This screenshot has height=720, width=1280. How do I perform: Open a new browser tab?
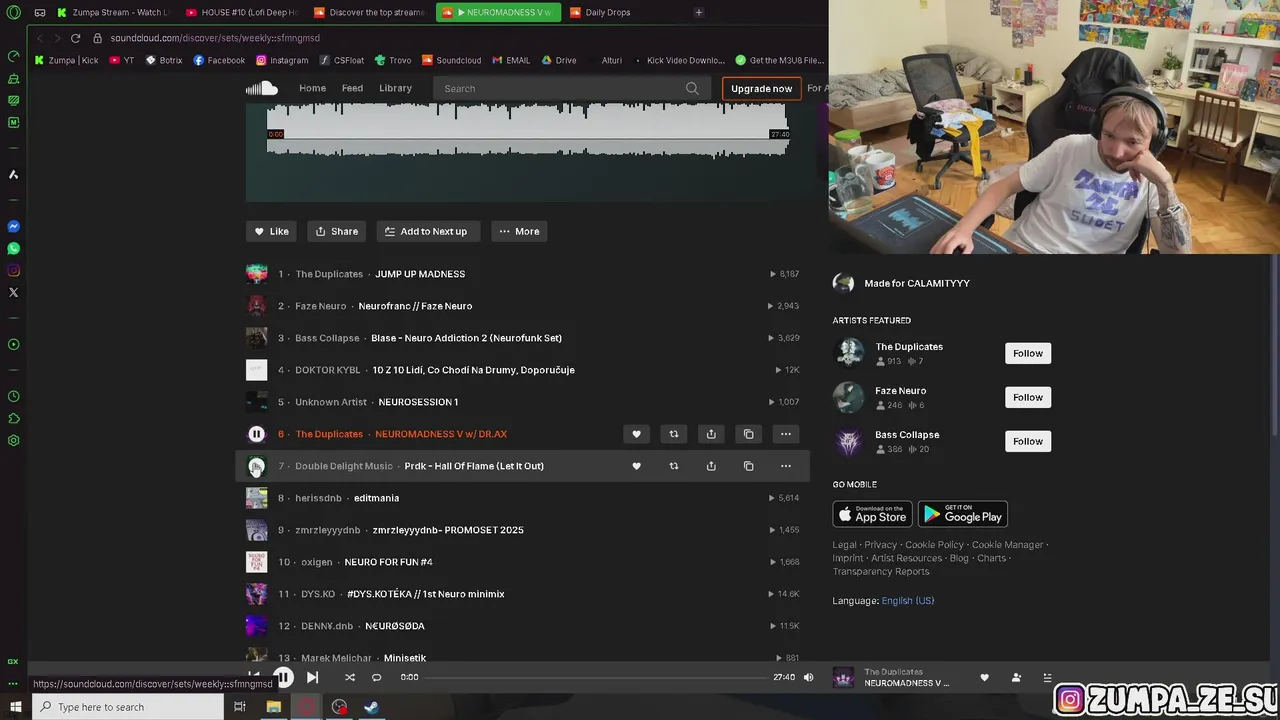[x=699, y=12]
